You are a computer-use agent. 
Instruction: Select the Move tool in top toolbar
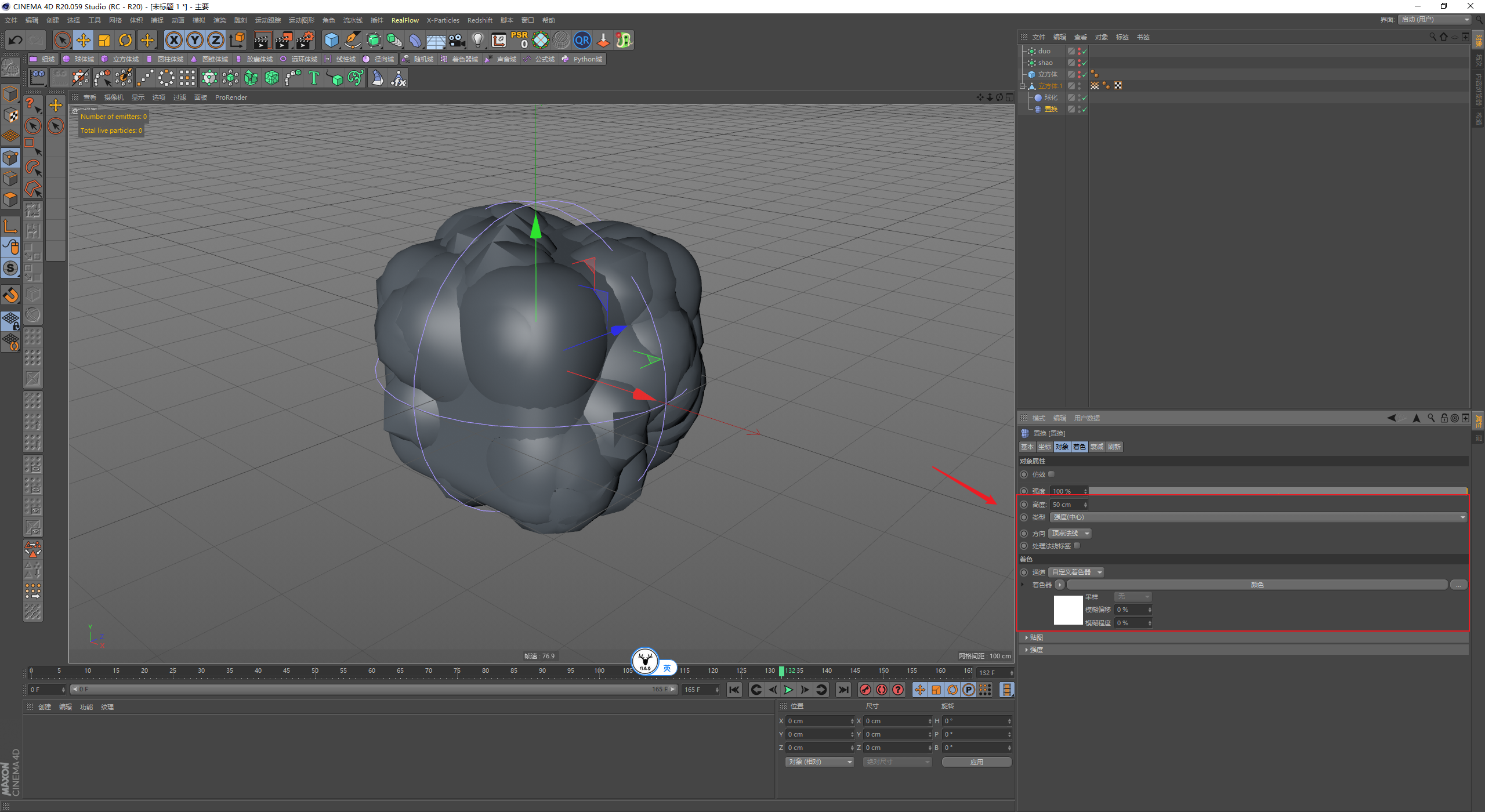click(84, 40)
